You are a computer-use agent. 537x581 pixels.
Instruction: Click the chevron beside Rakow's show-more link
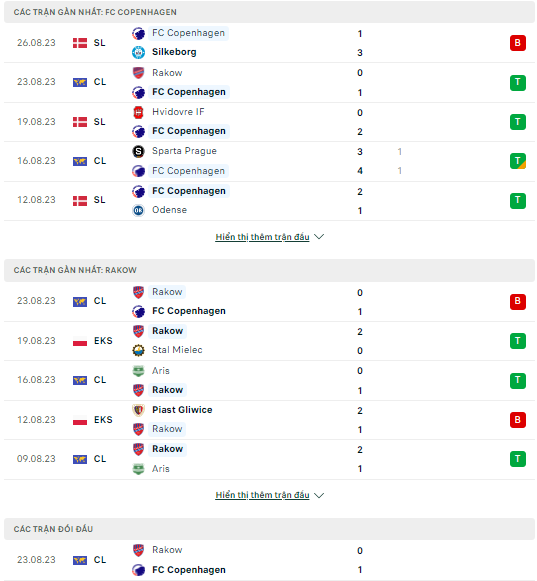pos(319,495)
